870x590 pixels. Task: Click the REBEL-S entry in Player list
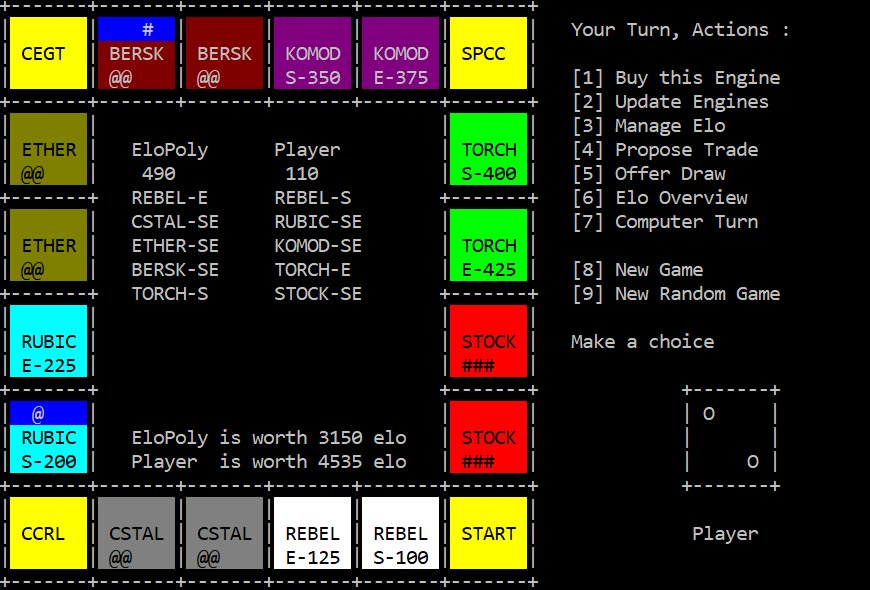pos(312,198)
